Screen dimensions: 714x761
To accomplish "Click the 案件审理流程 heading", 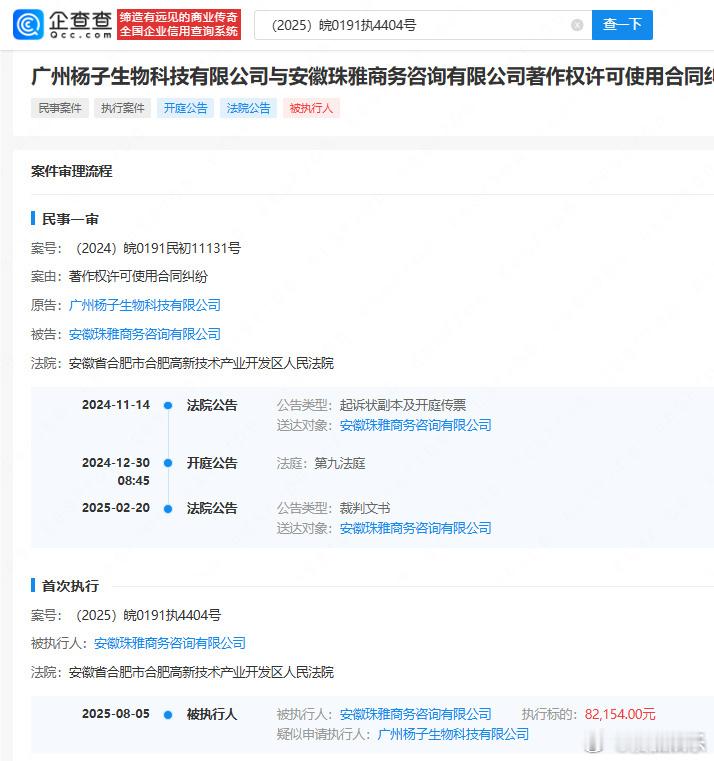I will [x=71, y=171].
